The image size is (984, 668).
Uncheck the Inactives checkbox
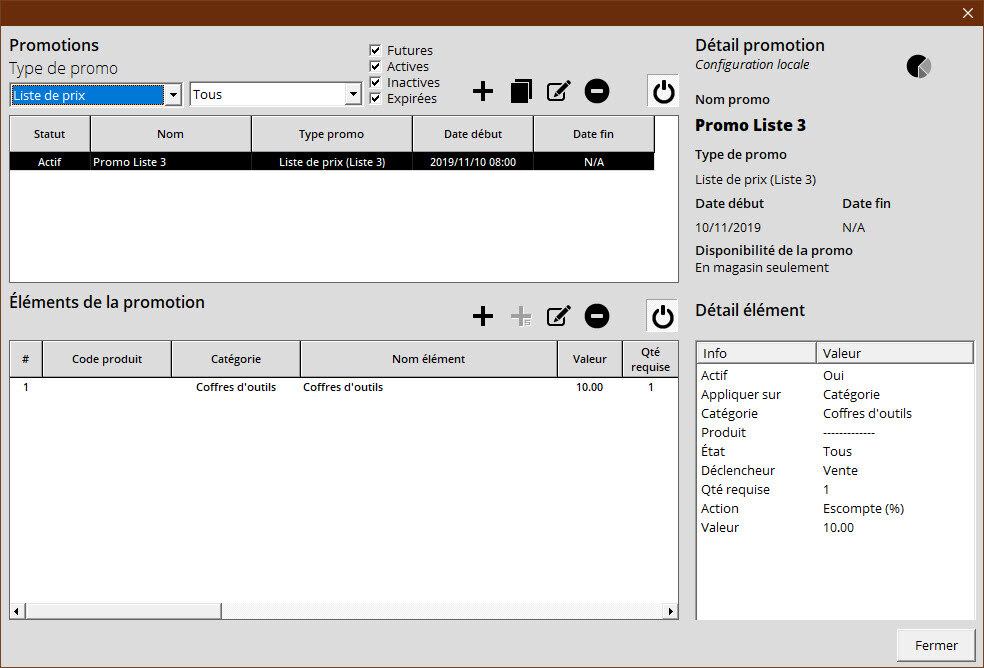coord(375,82)
